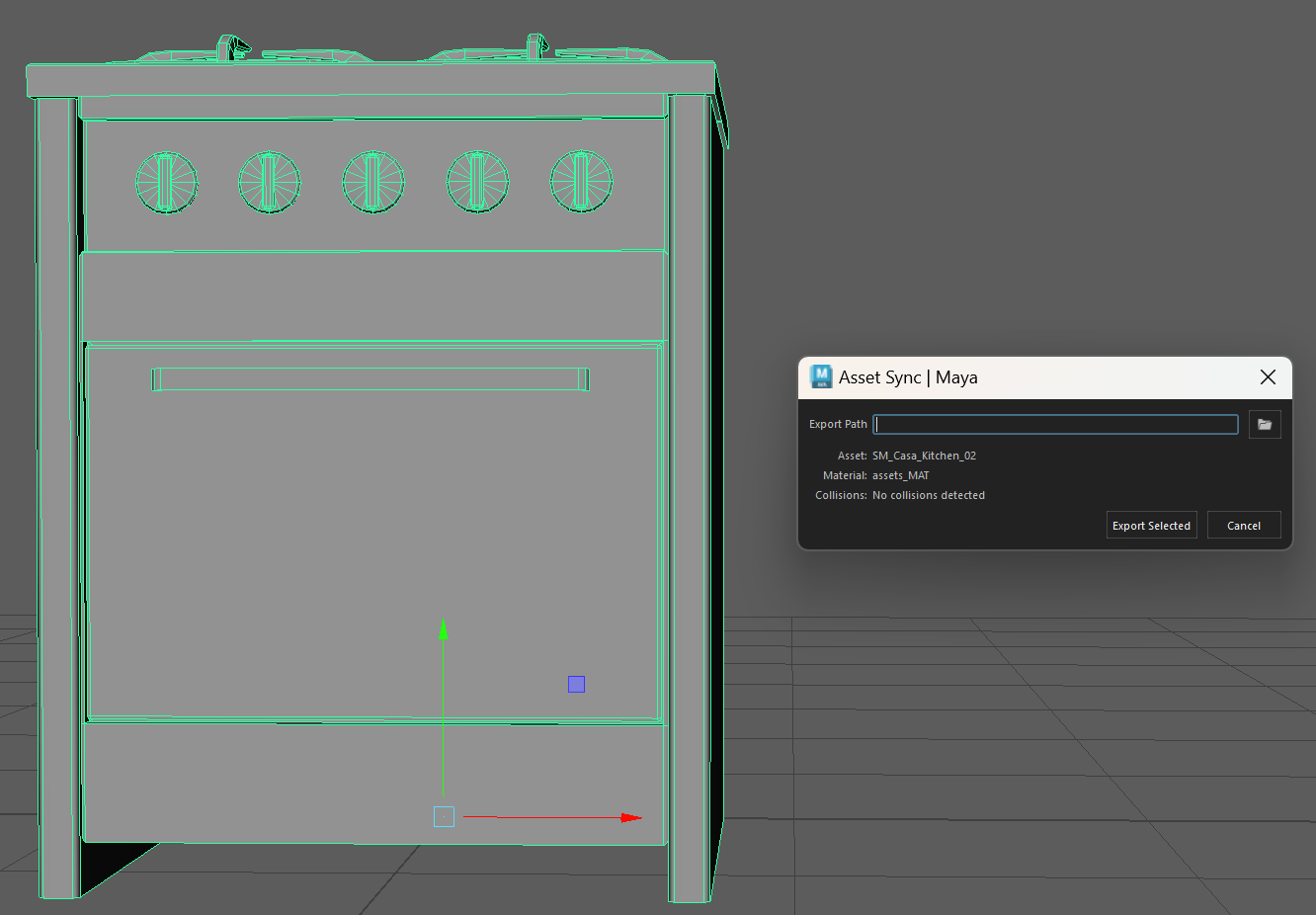Viewport: 1316px width, 915px height.
Task: Click inside the Export Path text field
Action: (x=1055, y=424)
